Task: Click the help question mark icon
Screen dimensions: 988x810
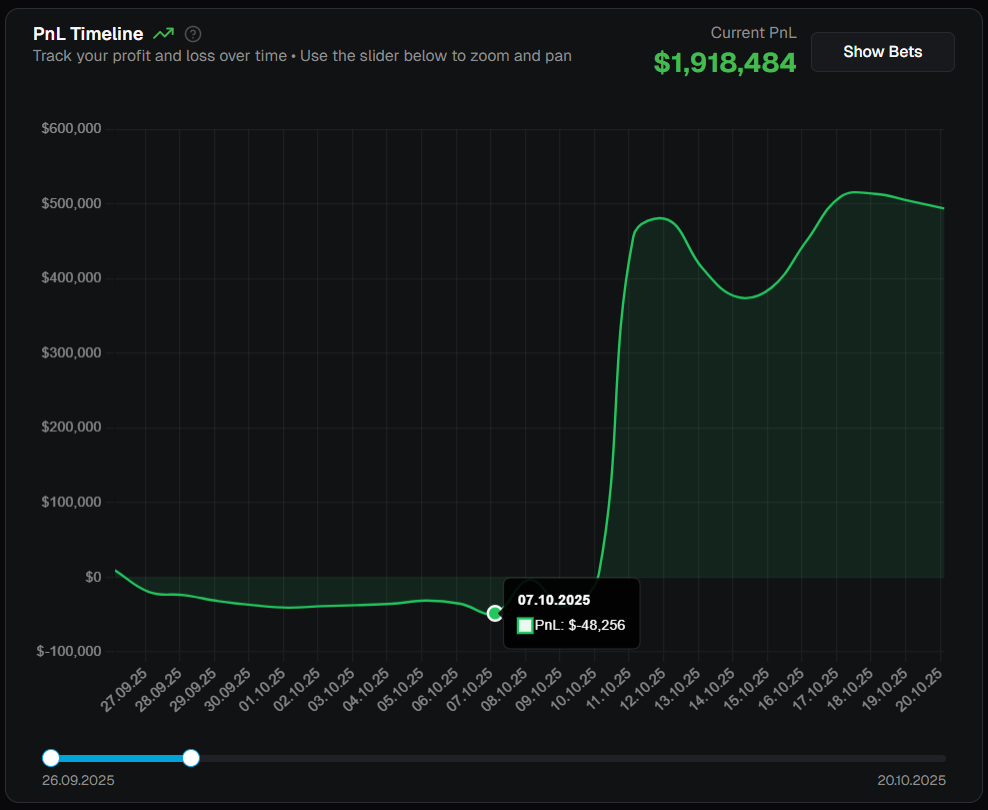Action: click(x=193, y=34)
